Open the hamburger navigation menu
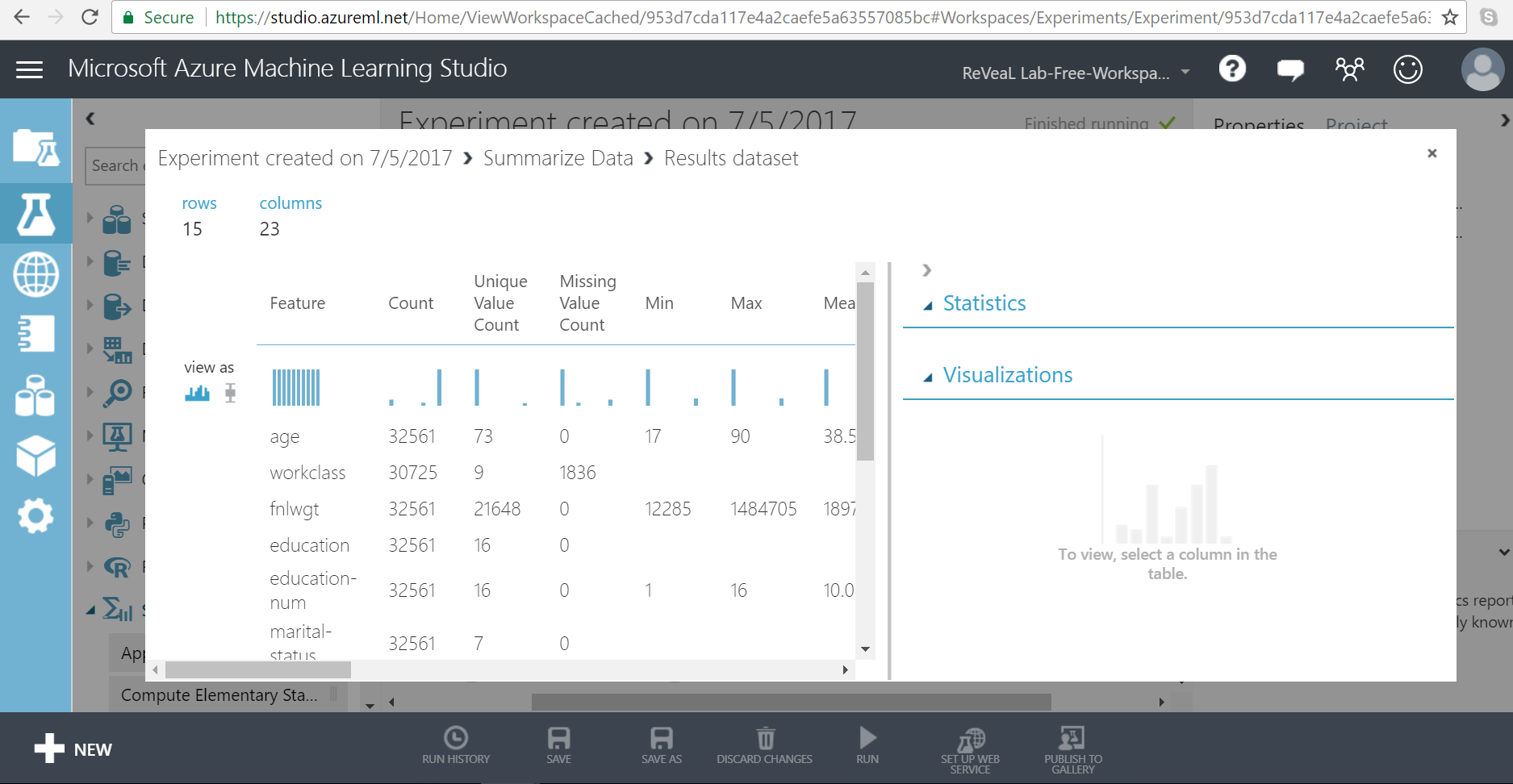The image size is (1513, 784). tap(30, 70)
